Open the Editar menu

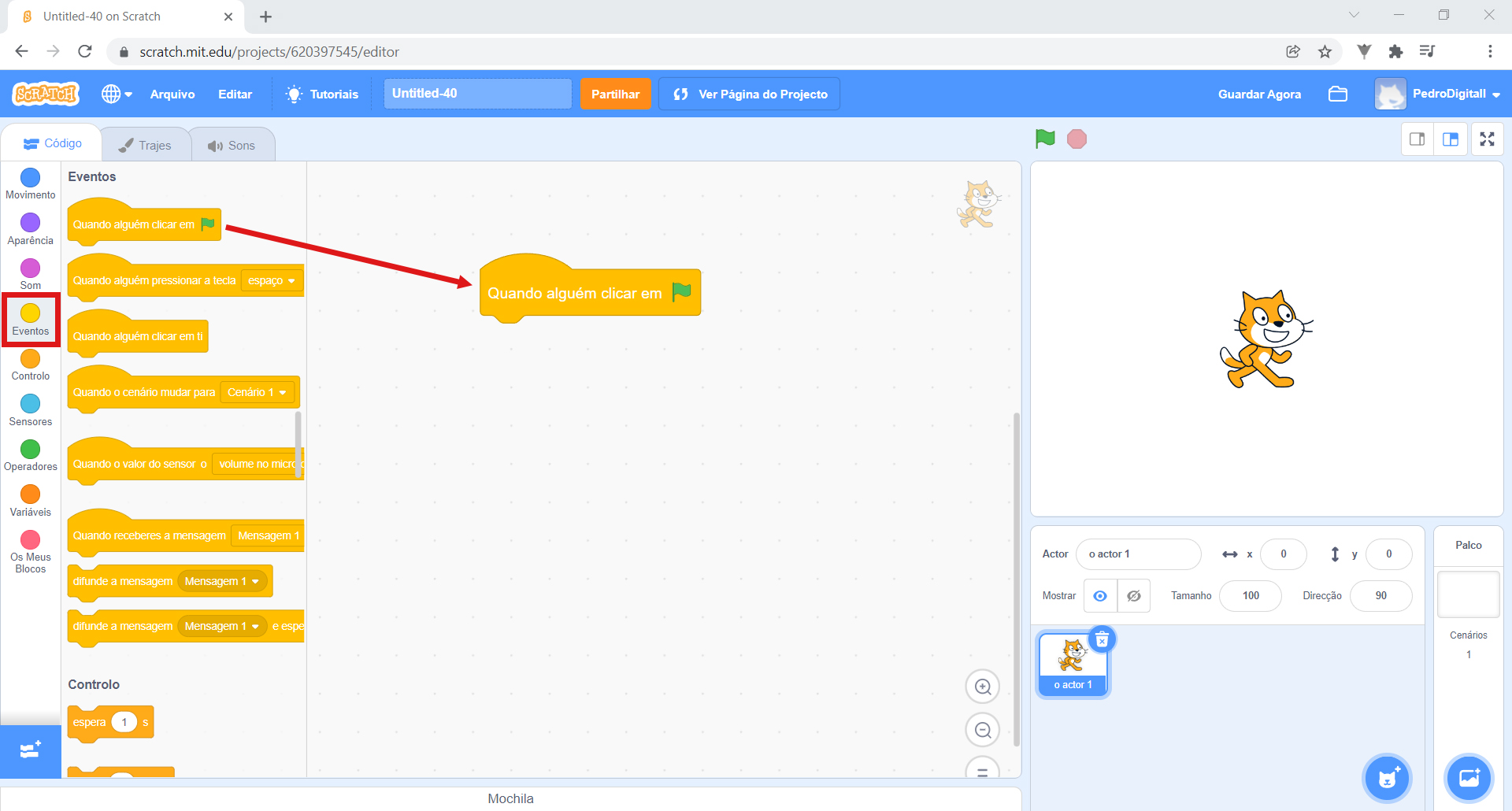tap(235, 94)
